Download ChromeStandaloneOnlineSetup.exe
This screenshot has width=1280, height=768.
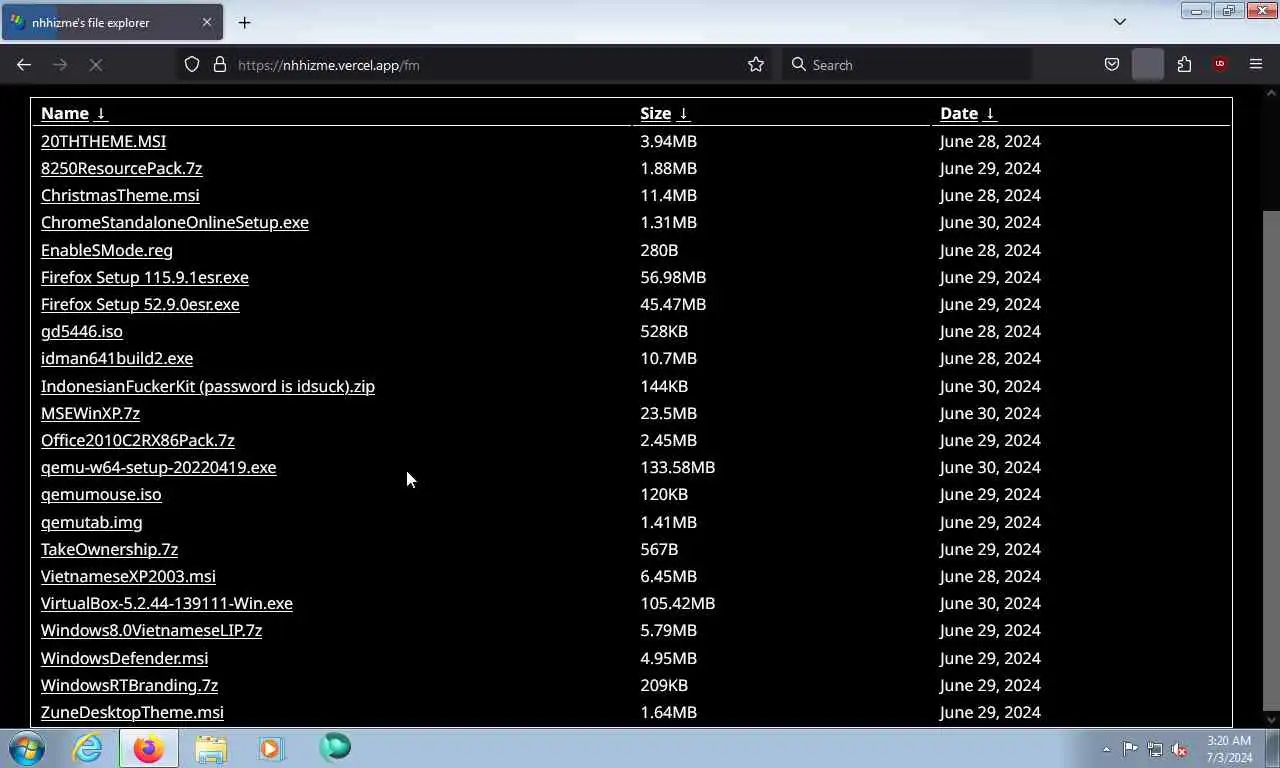point(174,222)
